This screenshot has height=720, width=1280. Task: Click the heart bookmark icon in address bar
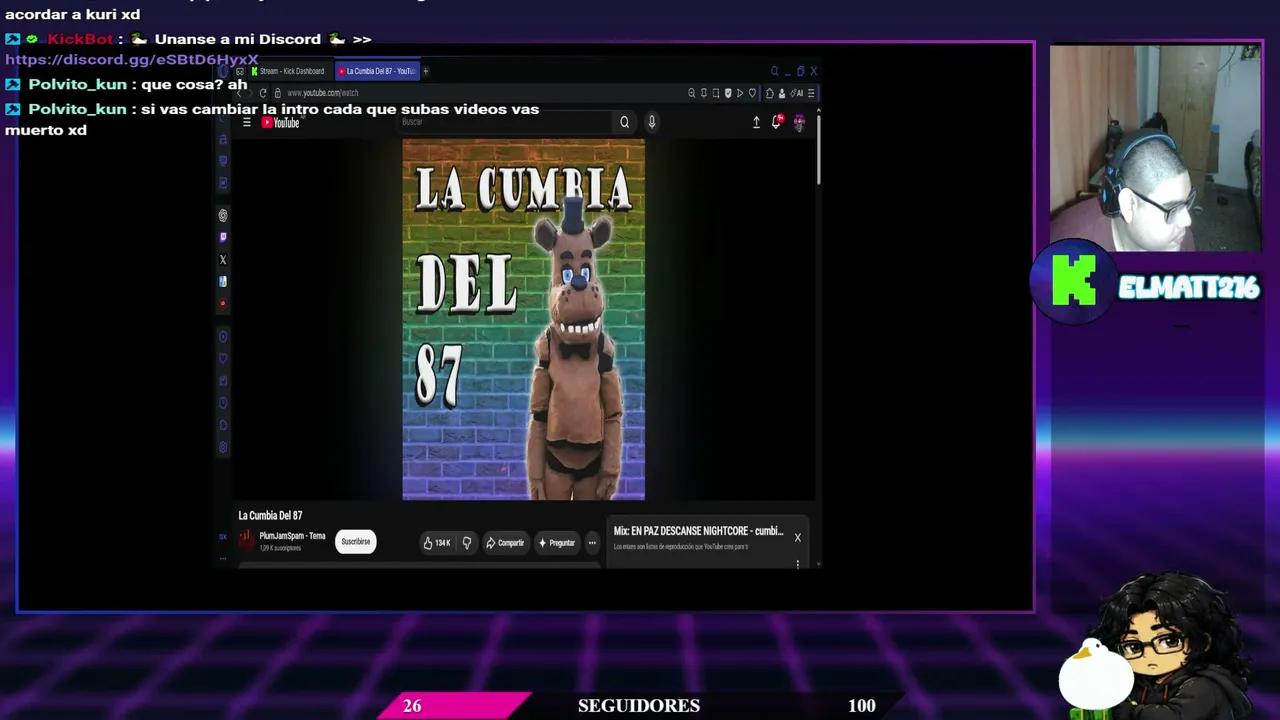point(752,93)
